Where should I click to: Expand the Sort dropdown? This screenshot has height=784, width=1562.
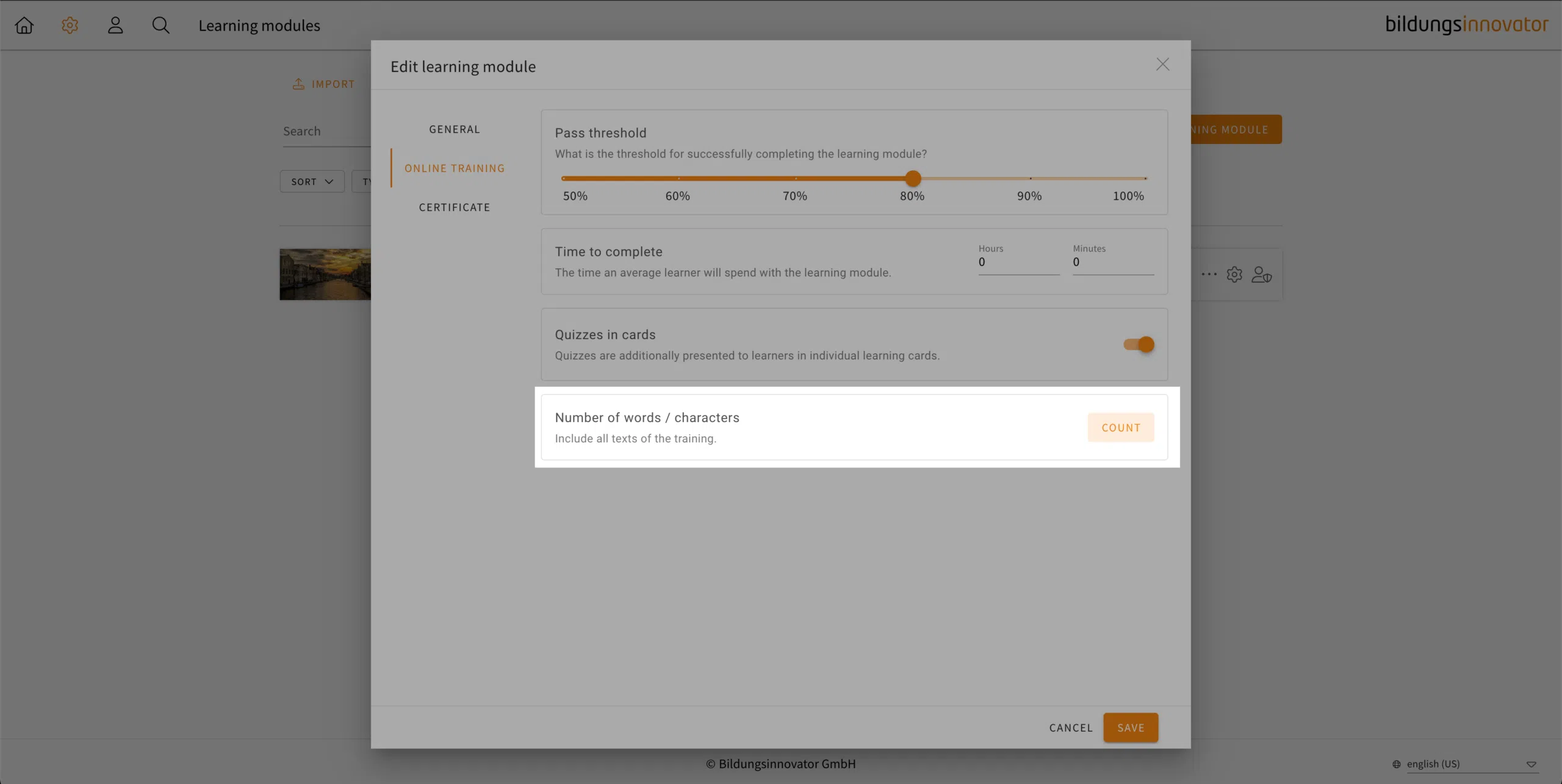tap(312, 182)
